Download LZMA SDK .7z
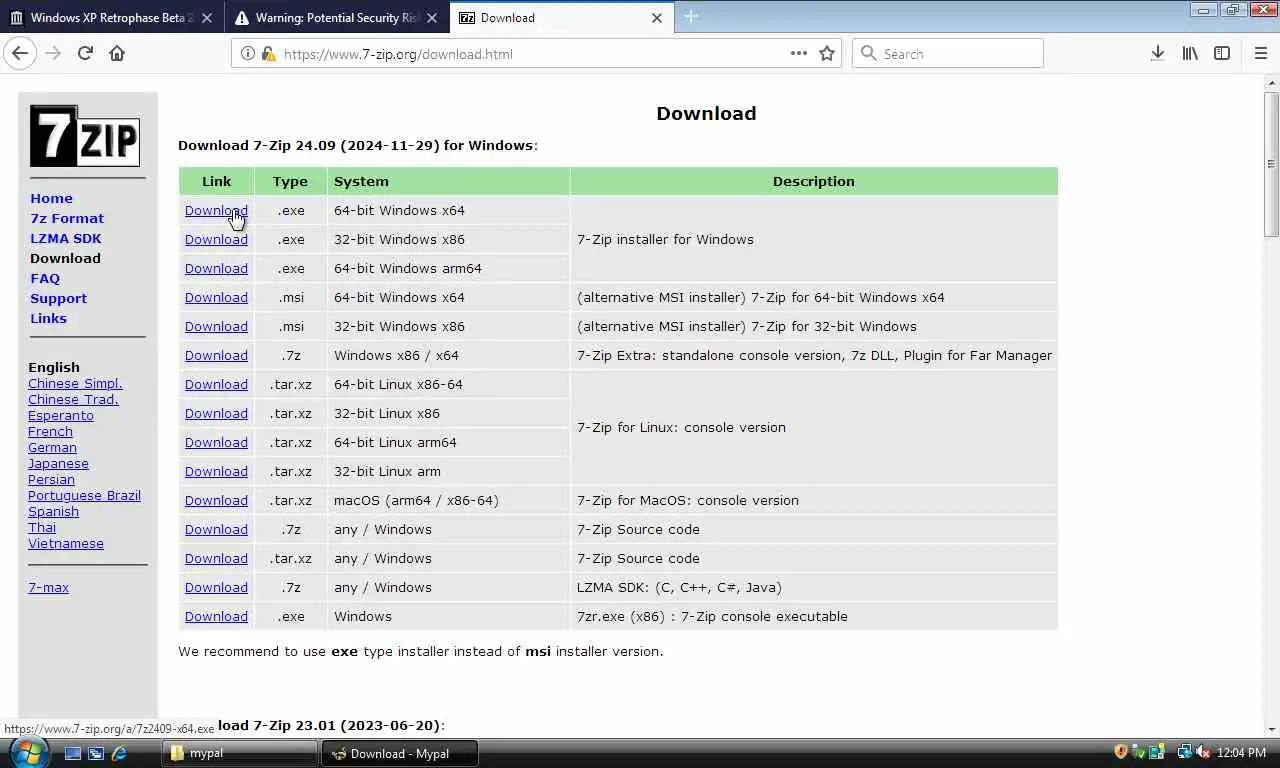The image size is (1280, 768). tap(216, 587)
